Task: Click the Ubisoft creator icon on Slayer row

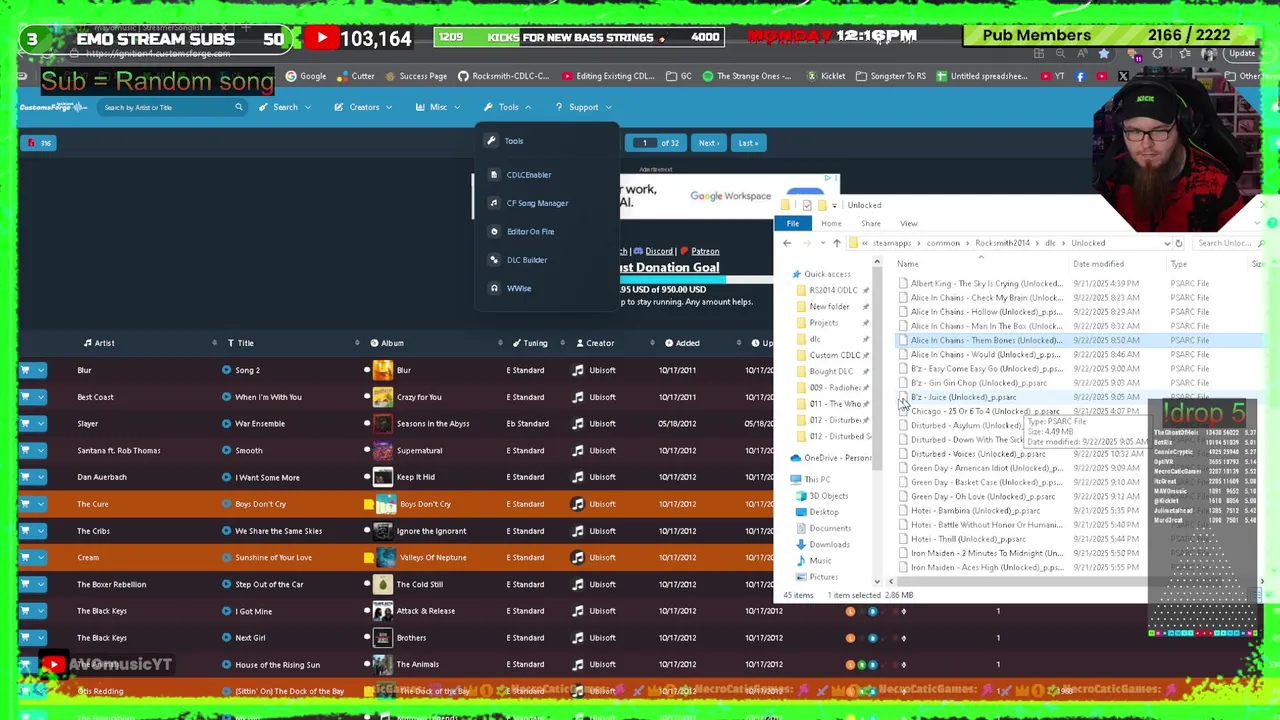Action: 577,424
